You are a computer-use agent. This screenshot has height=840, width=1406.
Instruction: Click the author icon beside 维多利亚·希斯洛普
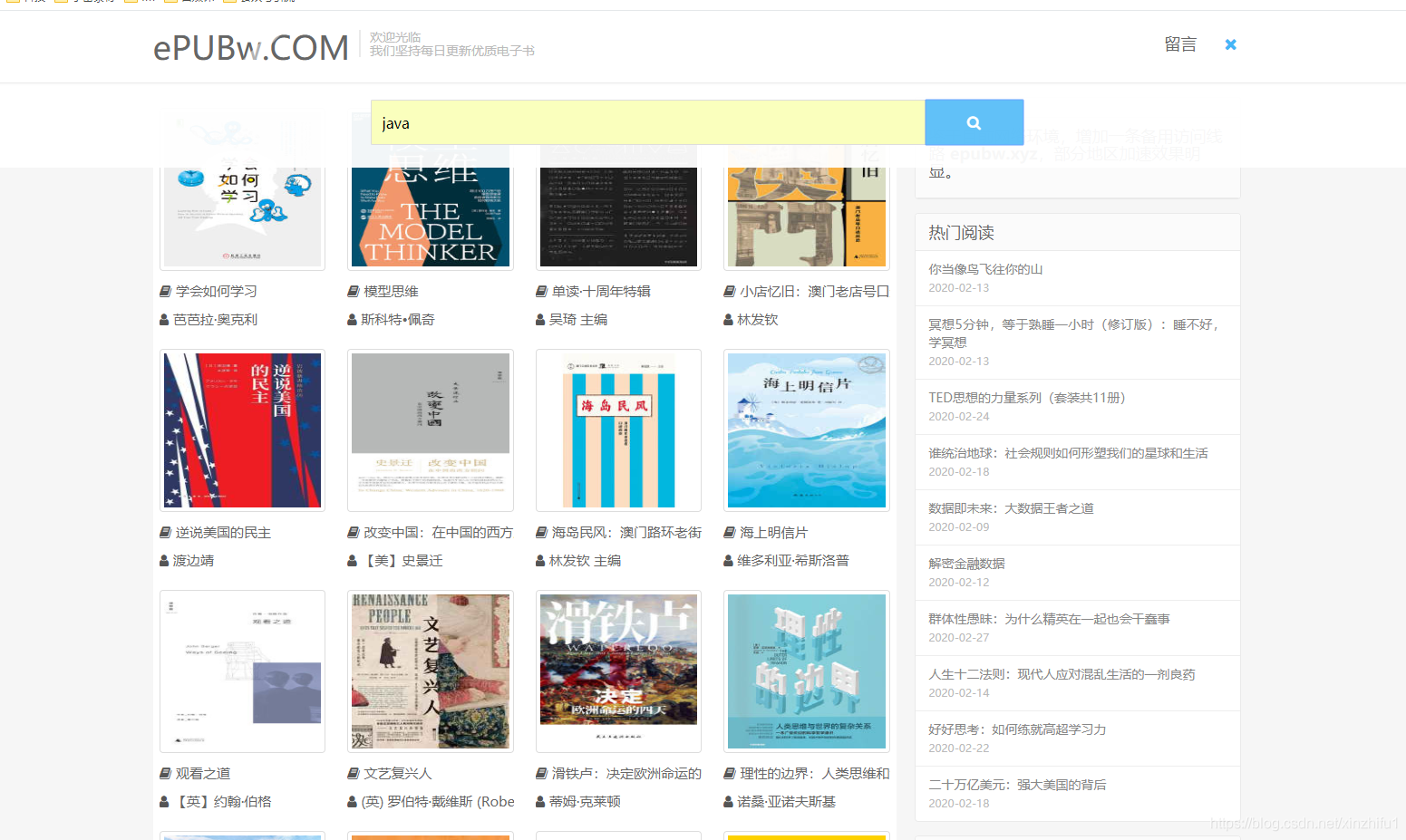pyautogui.click(x=728, y=561)
